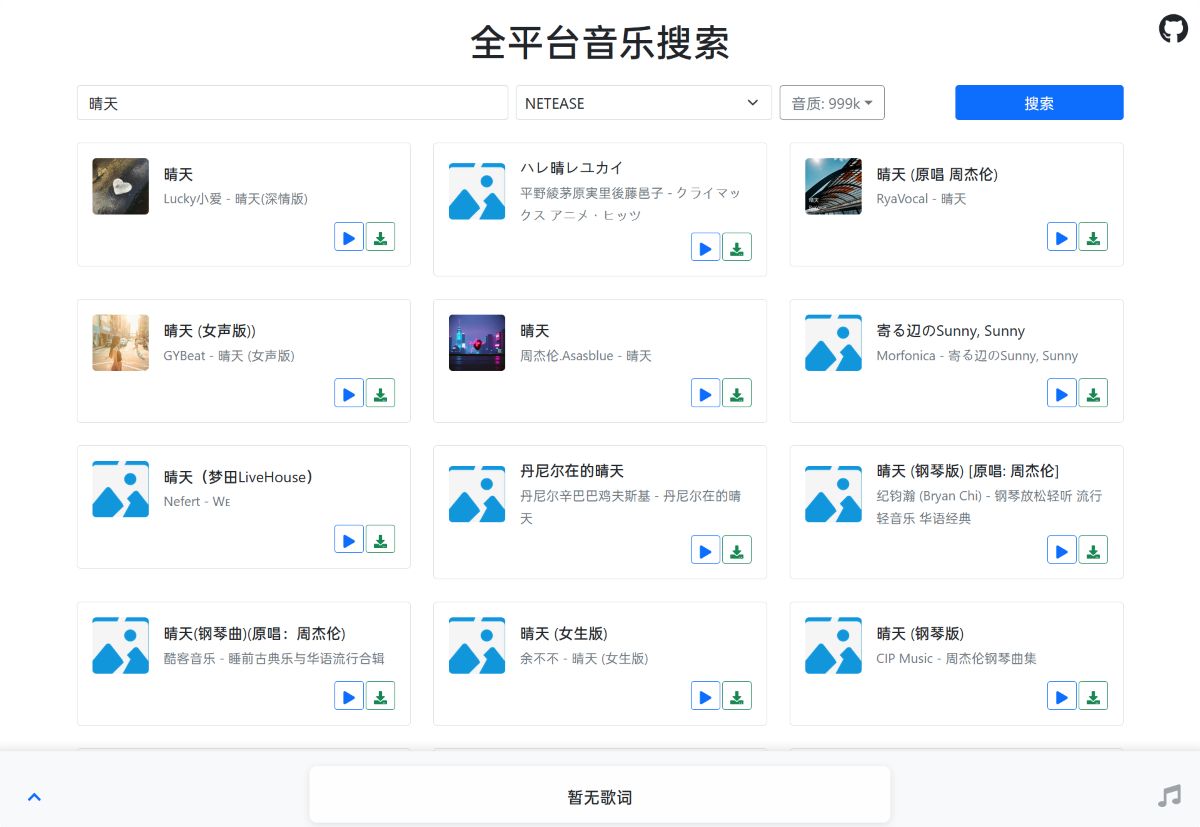Play 晴天 (钢琴版) by 纪钧瀚

pos(1062,550)
